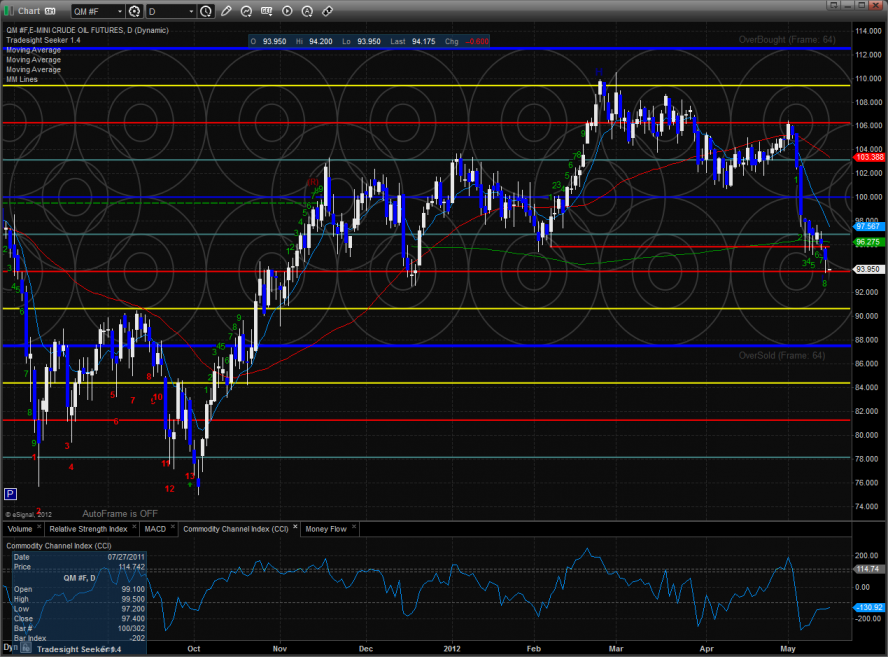Click the symbol settings gear icon
Image resolution: width=888 pixels, height=657 pixels.
pos(133,12)
